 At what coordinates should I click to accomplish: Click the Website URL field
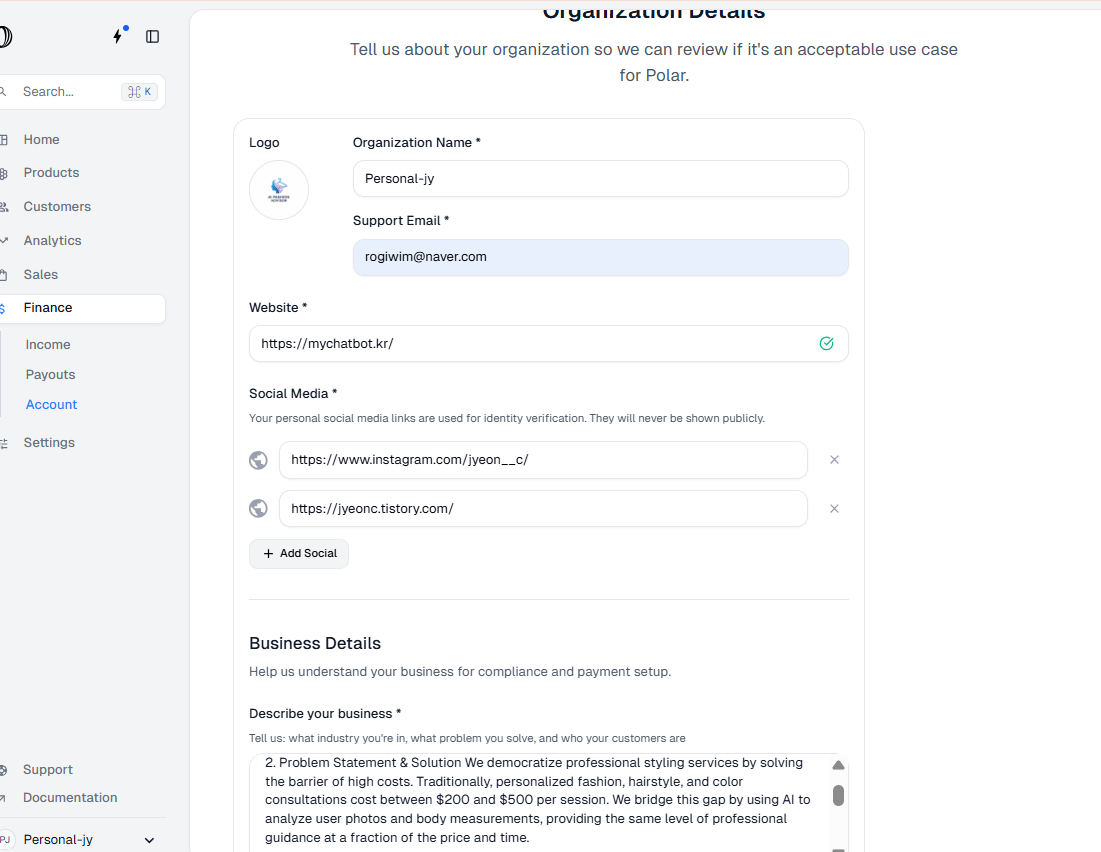[548, 343]
